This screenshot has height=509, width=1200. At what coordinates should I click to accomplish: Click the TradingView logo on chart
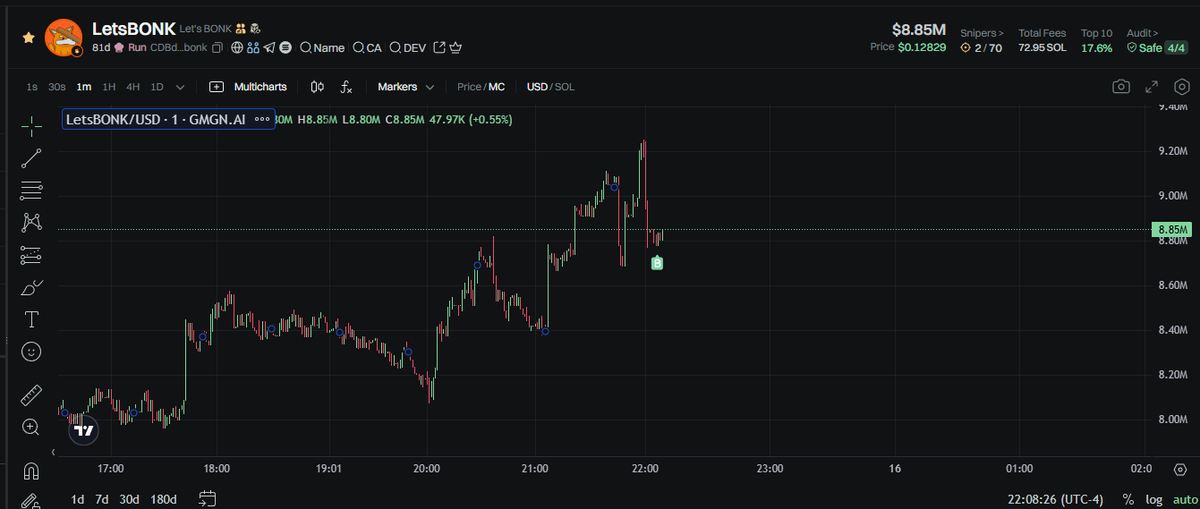85,431
